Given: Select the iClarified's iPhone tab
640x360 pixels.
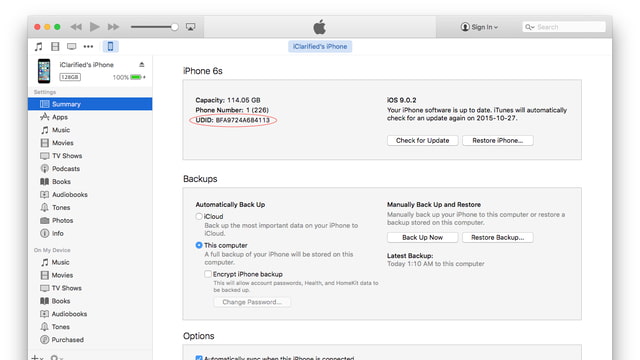Looking at the screenshot, I should [320, 47].
